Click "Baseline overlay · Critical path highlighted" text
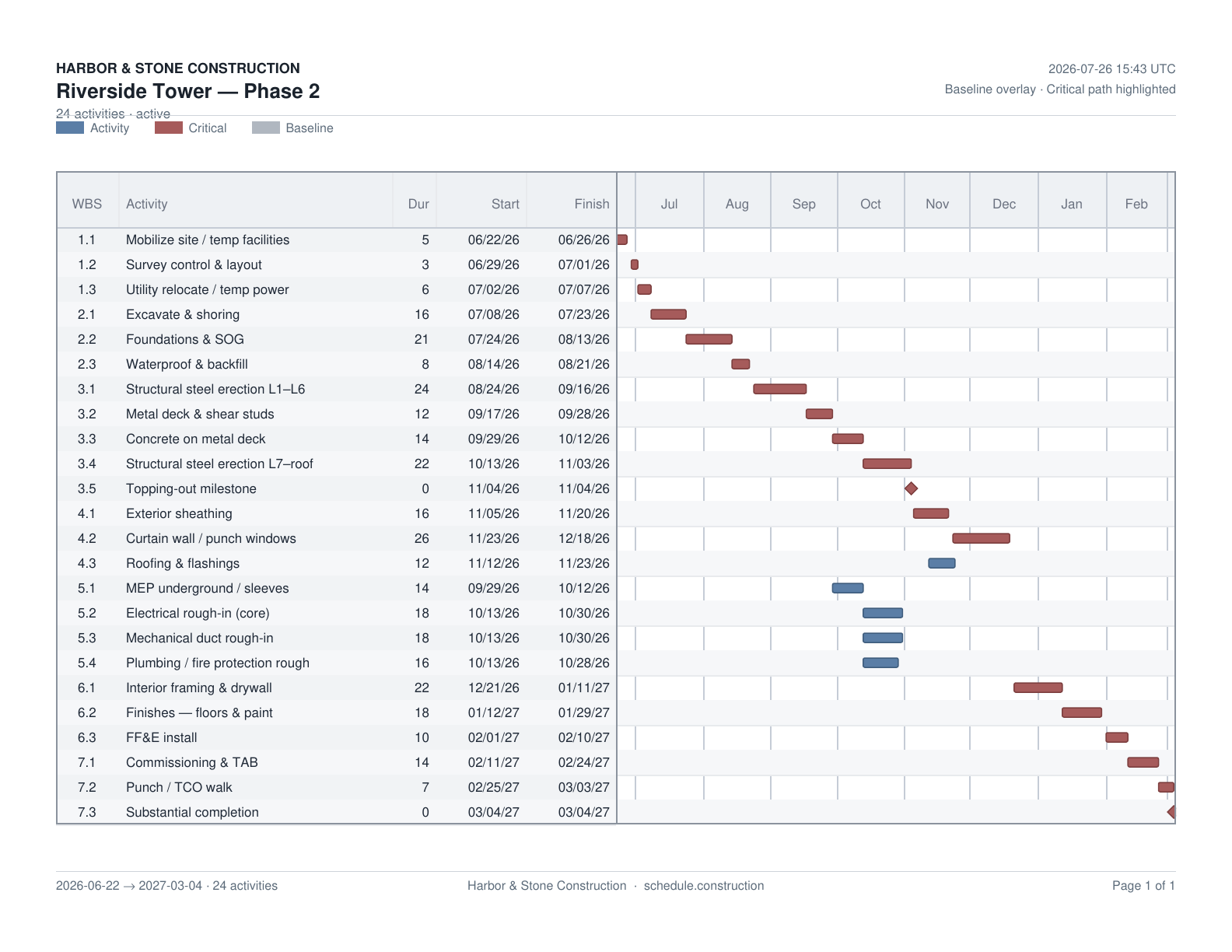The width and height of the screenshot is (1232, 952). pyautogui.click(x=1060, y=89)
